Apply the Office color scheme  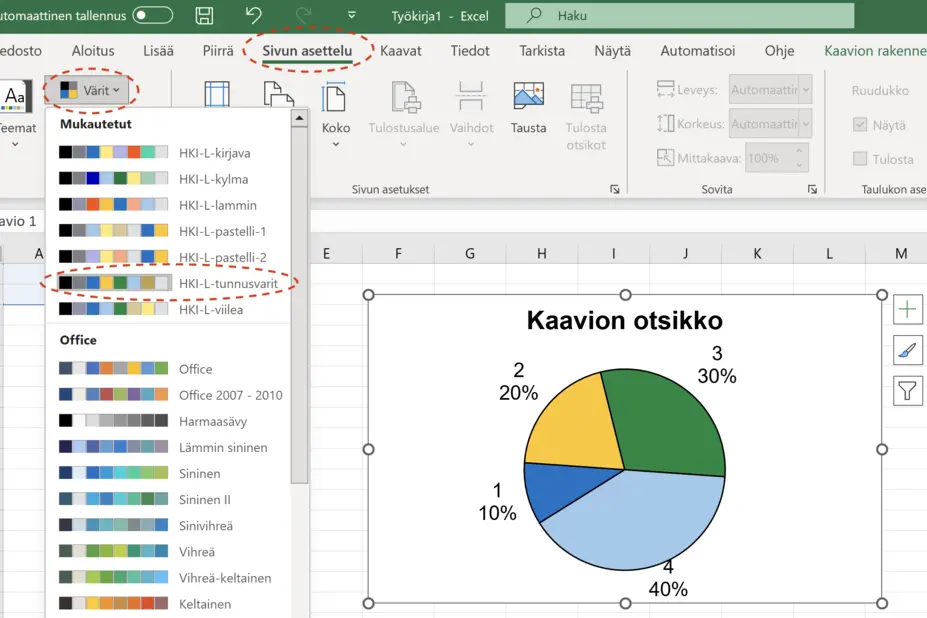pos(168,368)
